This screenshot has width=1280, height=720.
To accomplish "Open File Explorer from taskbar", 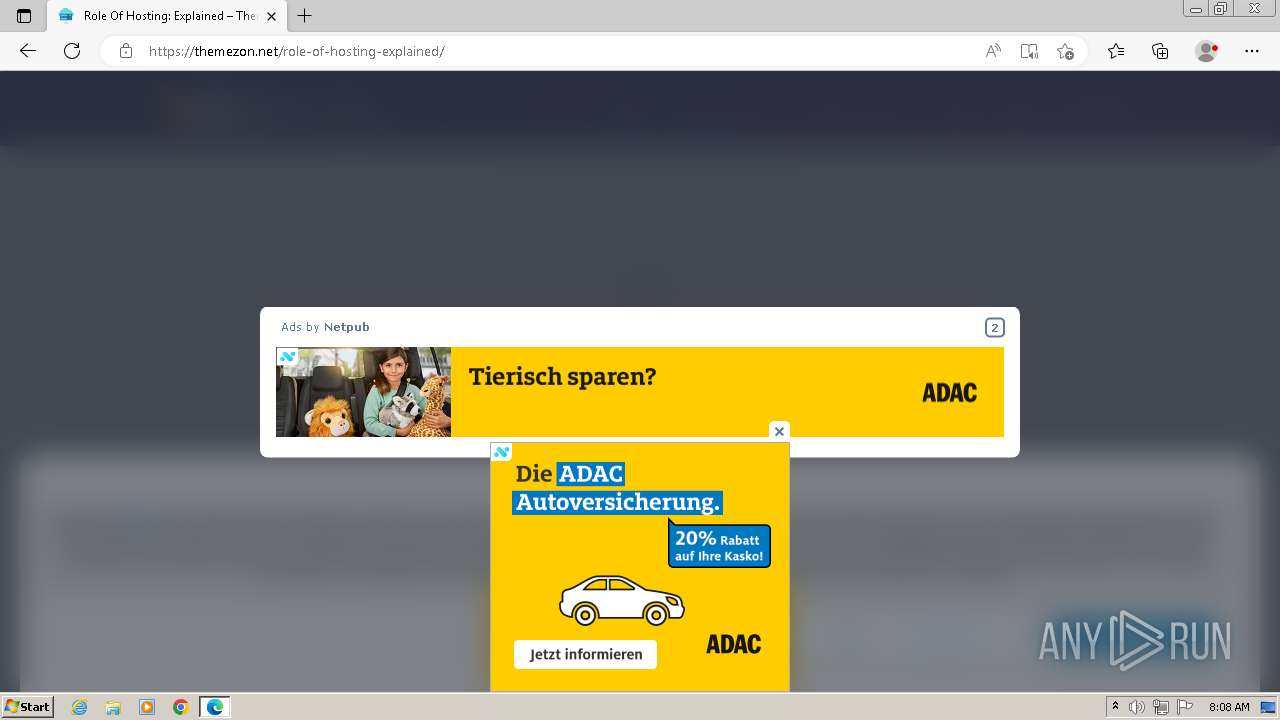I will pyautogui.click(x=113, y=707).
